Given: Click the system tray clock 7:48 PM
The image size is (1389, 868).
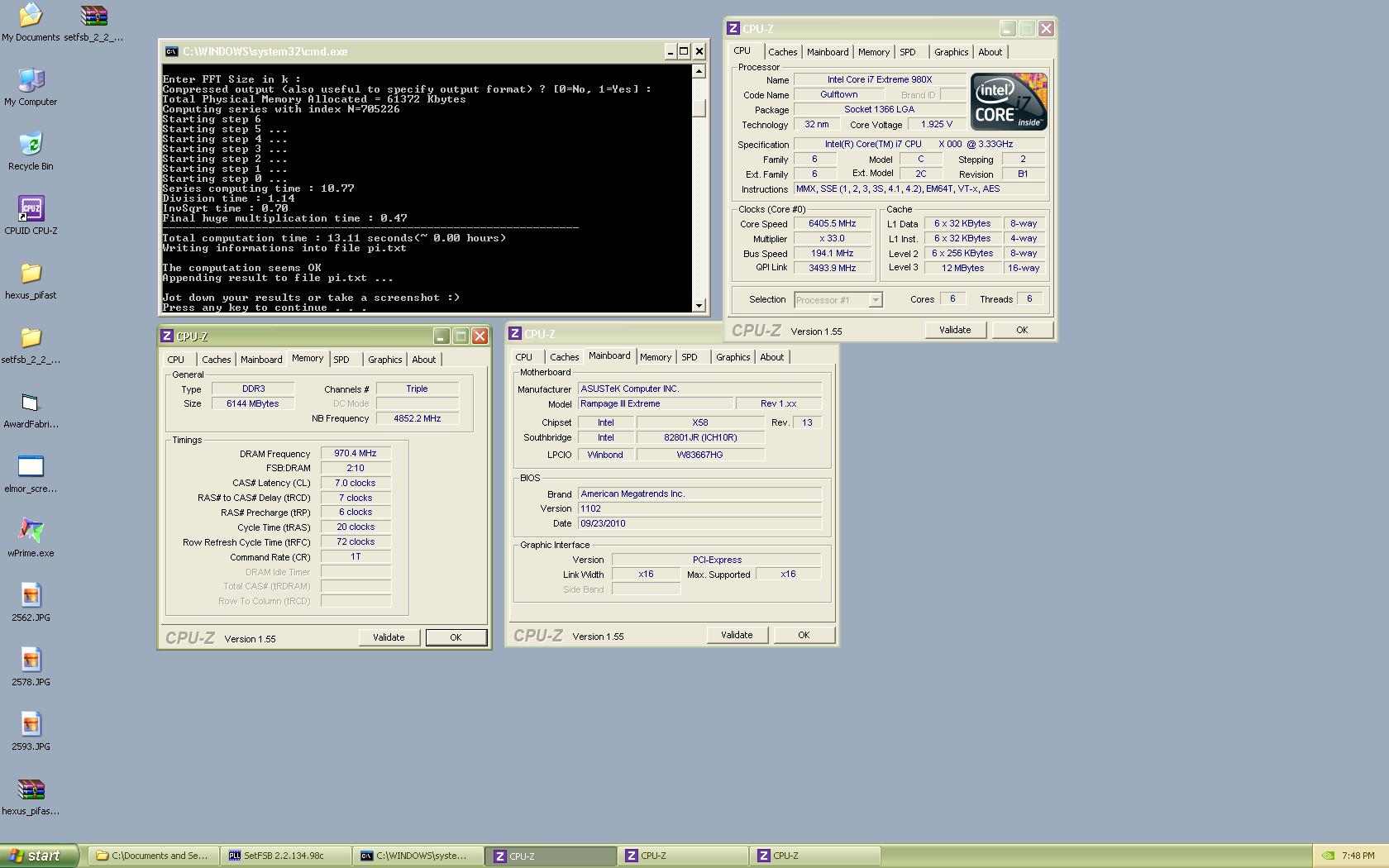Looking at the screenshot, I should coord(1358,856).
